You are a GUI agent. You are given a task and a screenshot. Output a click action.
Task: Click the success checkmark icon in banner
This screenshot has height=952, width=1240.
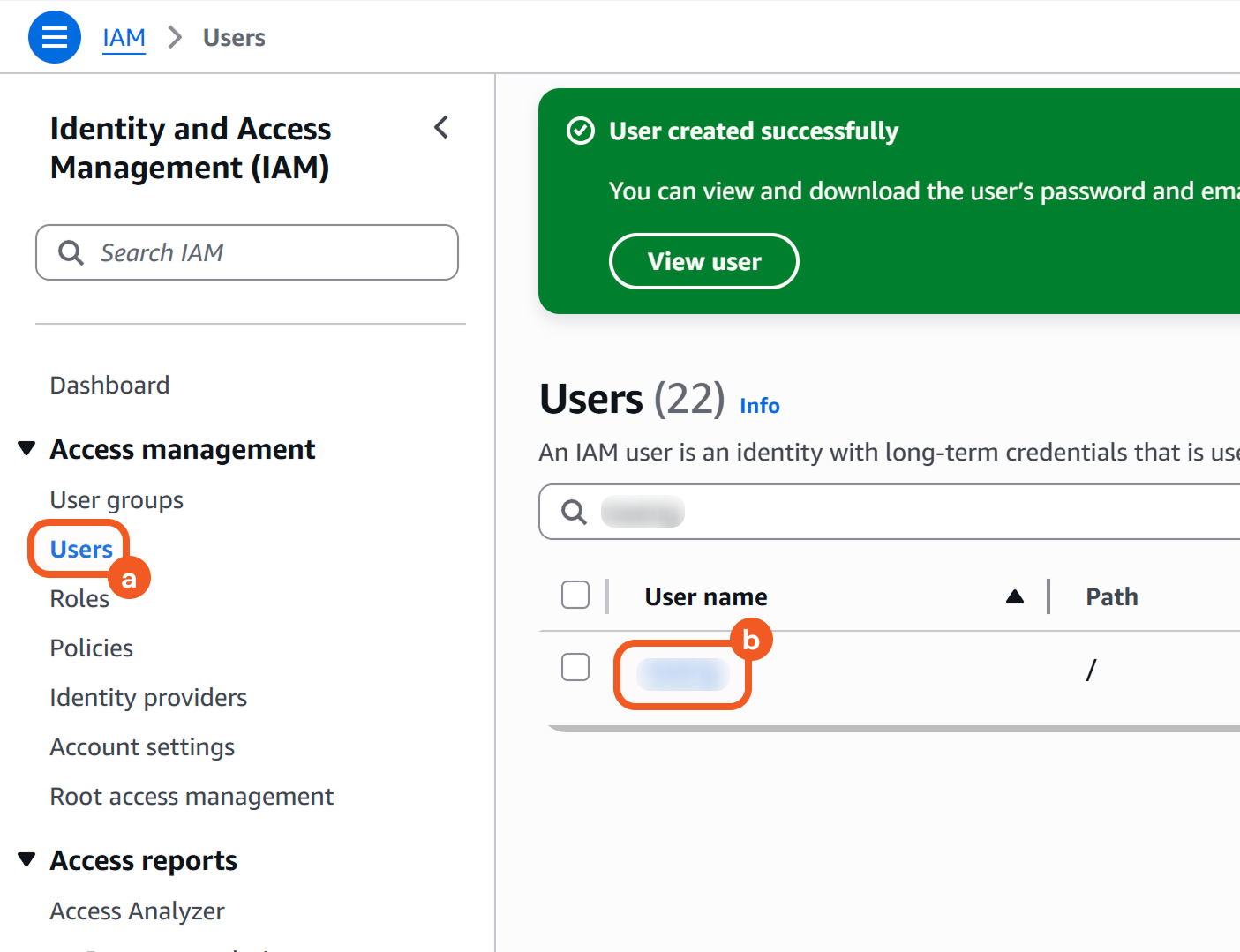tap(580, 131)
